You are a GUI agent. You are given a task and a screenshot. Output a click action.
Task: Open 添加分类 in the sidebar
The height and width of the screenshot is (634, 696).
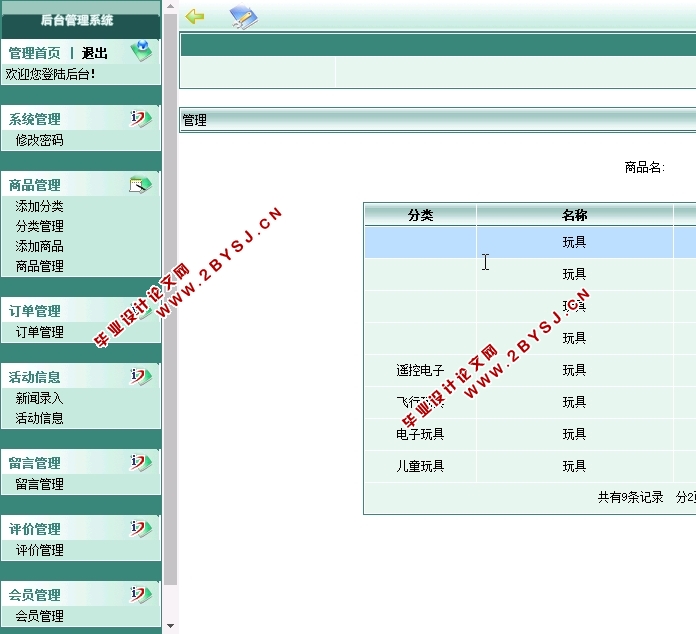pos(40,206)
